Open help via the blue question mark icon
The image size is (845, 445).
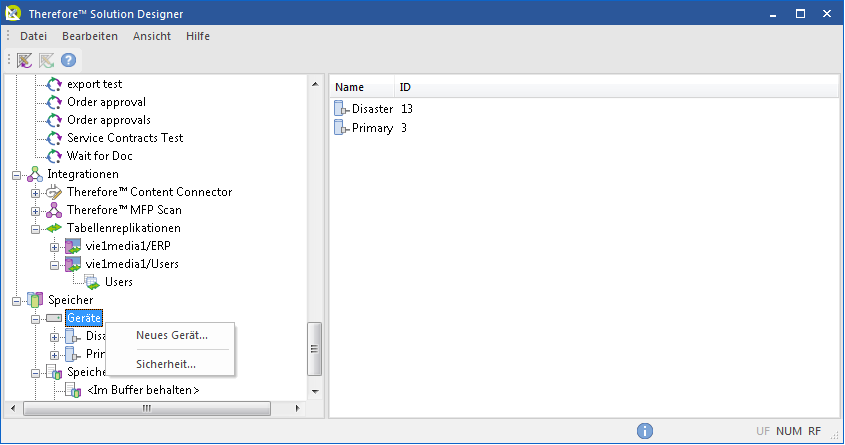pos(68,60)
